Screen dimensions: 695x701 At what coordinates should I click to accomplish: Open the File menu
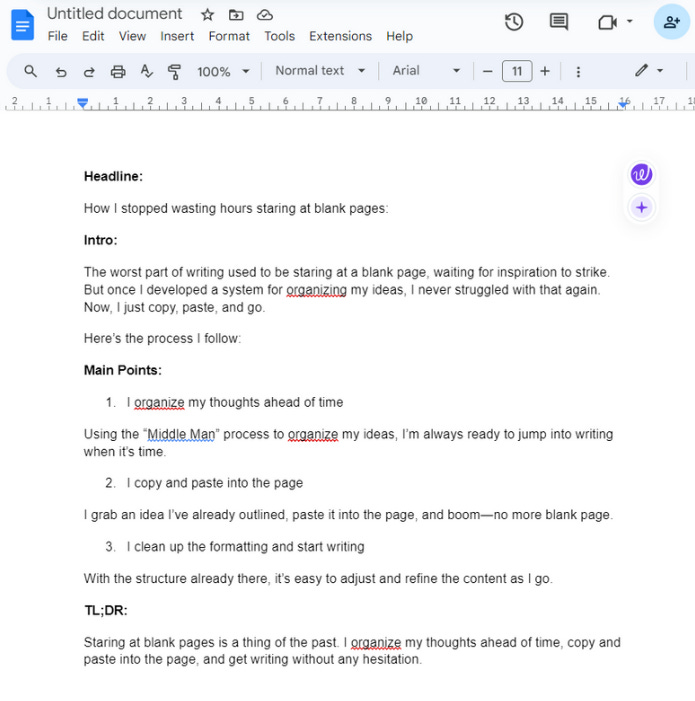pos(58,36)
